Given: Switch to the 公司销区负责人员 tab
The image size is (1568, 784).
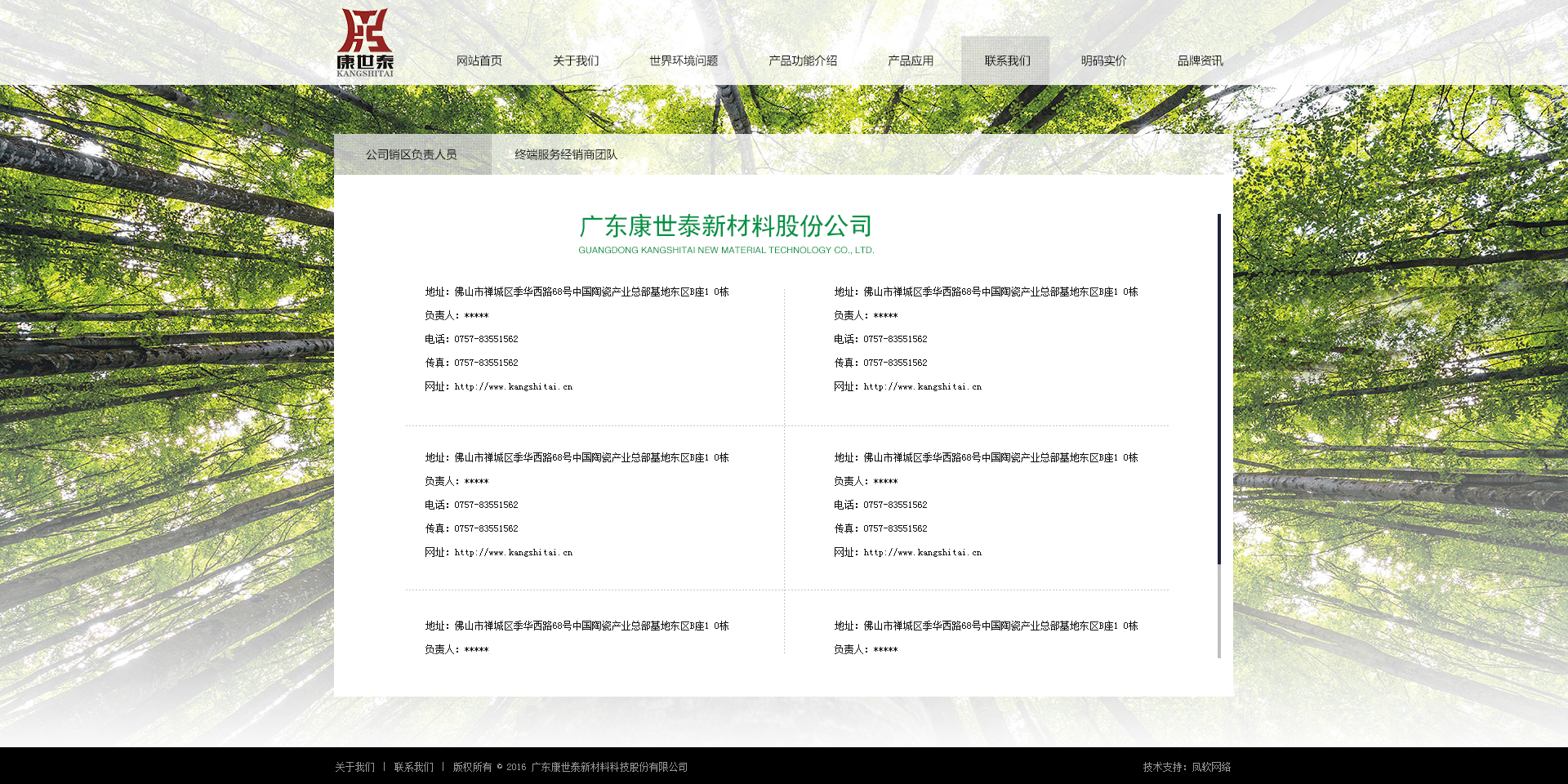Looking at the screenshot, I should point(412,154).
